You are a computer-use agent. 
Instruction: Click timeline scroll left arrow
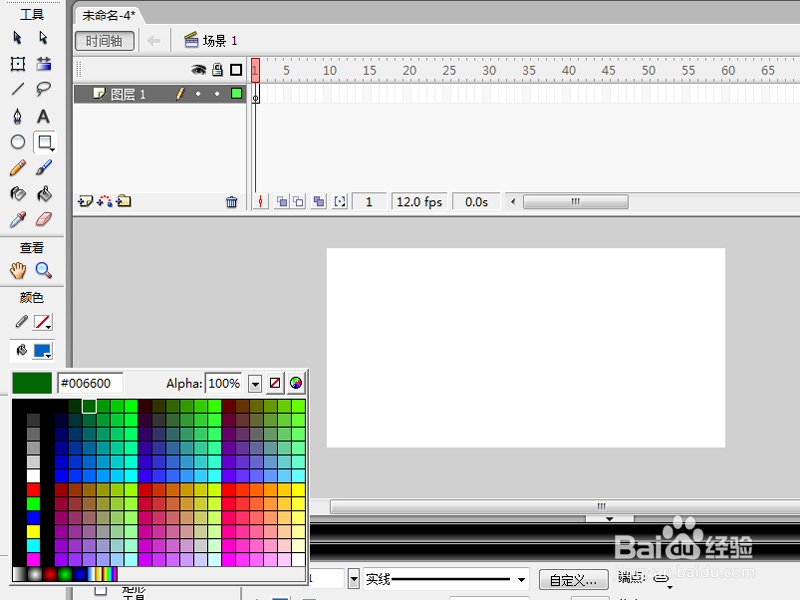click(x=513, y=202)
